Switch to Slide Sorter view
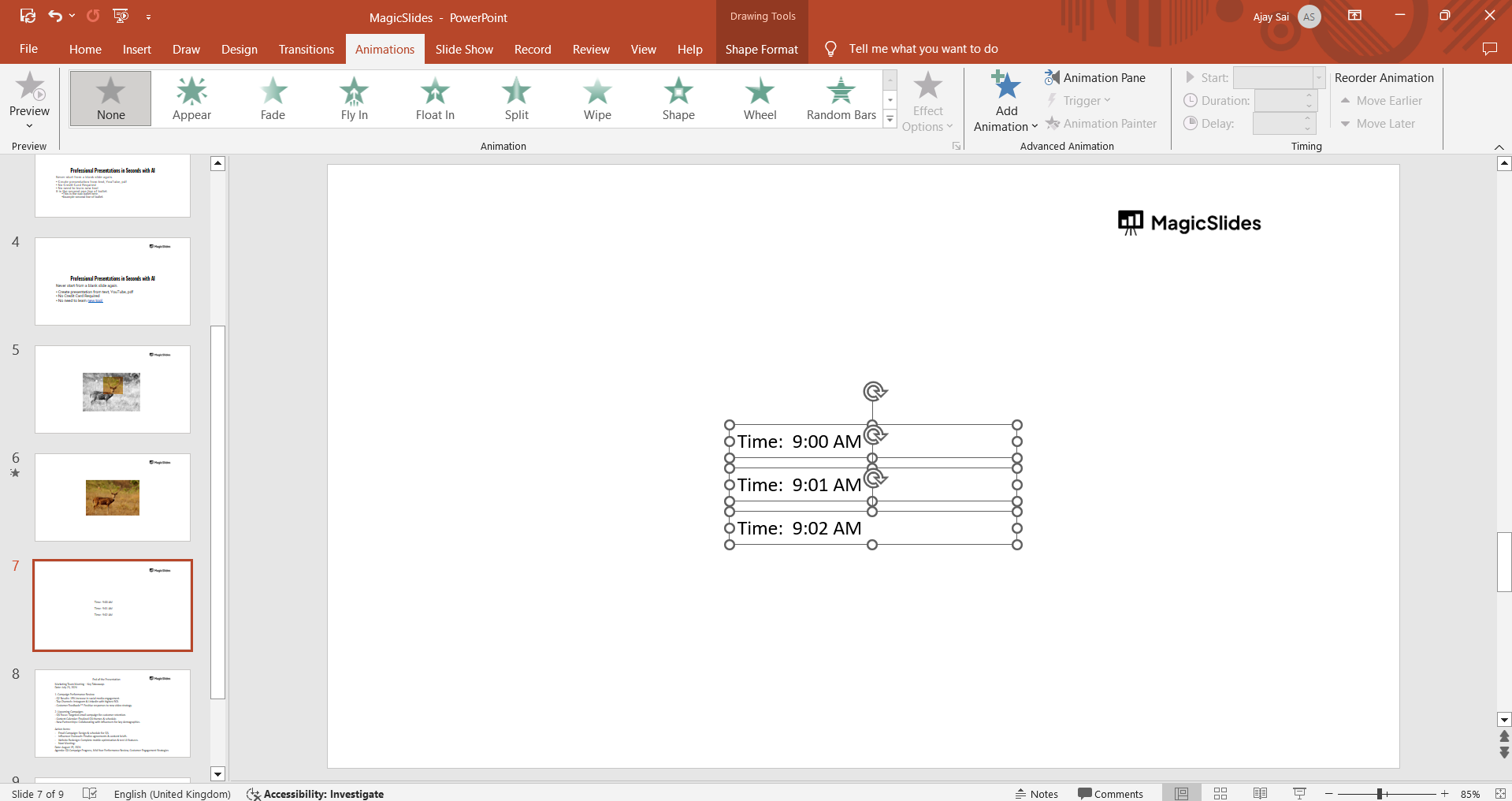Viewport: 1512px width, 801px height. coord(1220,793)
